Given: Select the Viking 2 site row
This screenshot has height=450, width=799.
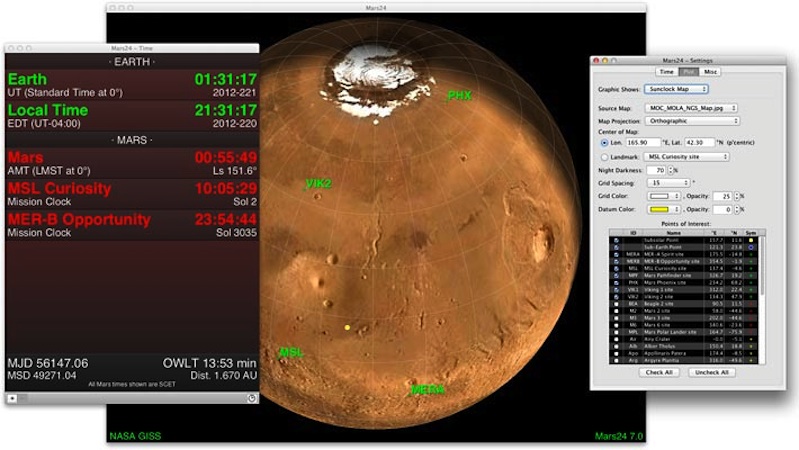Looking at the screenshot, I should (x=684, y=297).
